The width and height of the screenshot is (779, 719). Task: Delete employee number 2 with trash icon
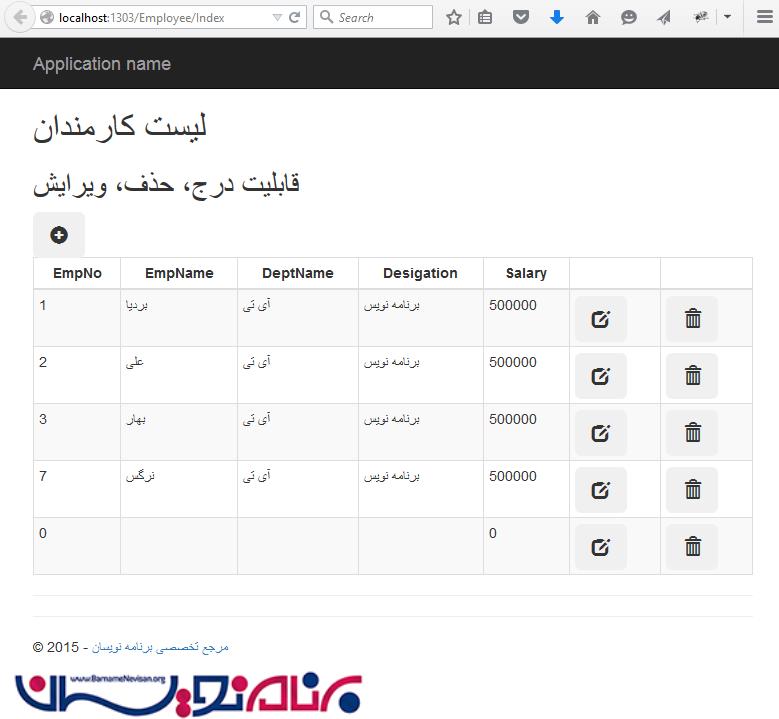pos(692,376)
